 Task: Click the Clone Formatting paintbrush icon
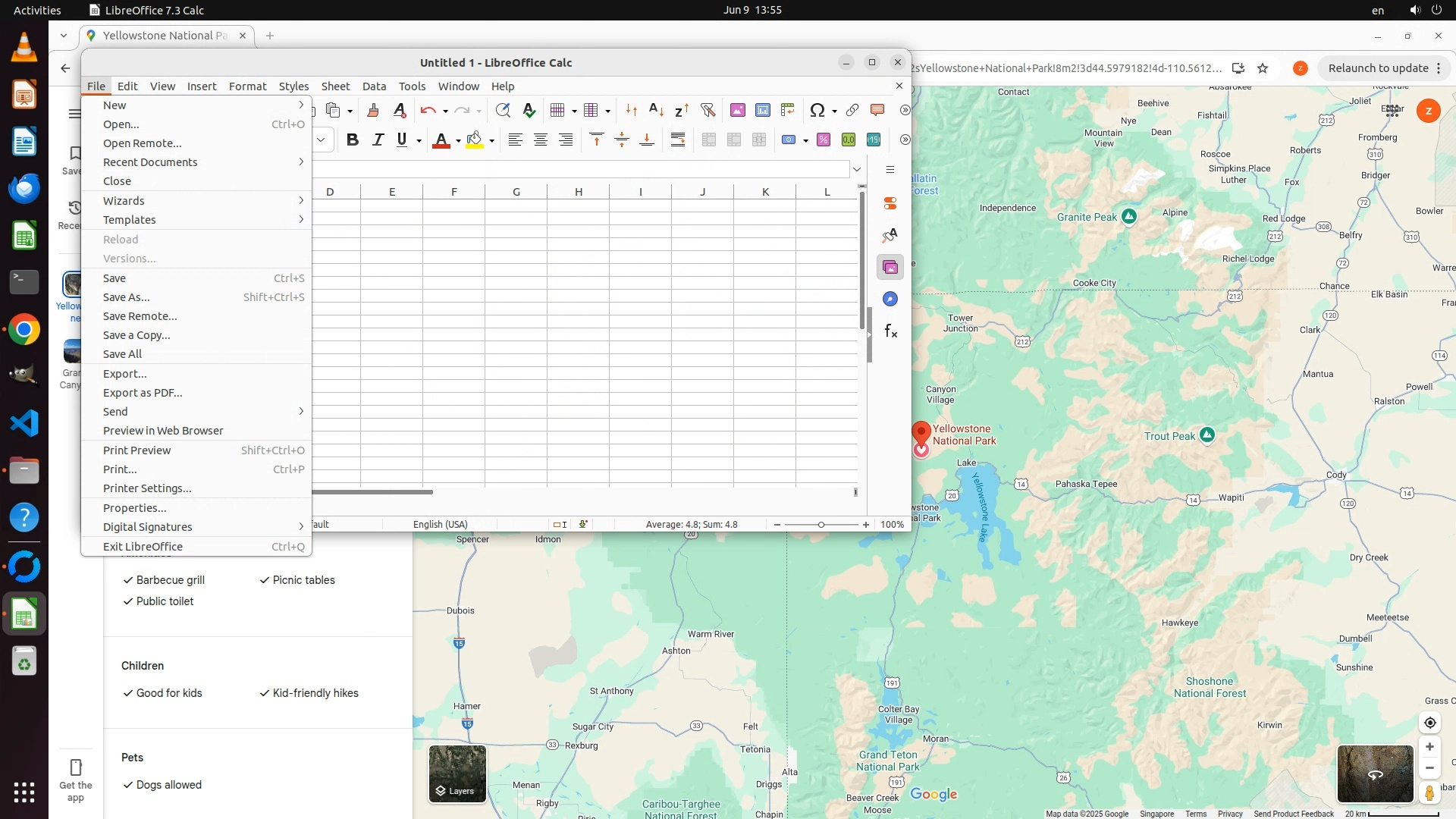(372, 111)
